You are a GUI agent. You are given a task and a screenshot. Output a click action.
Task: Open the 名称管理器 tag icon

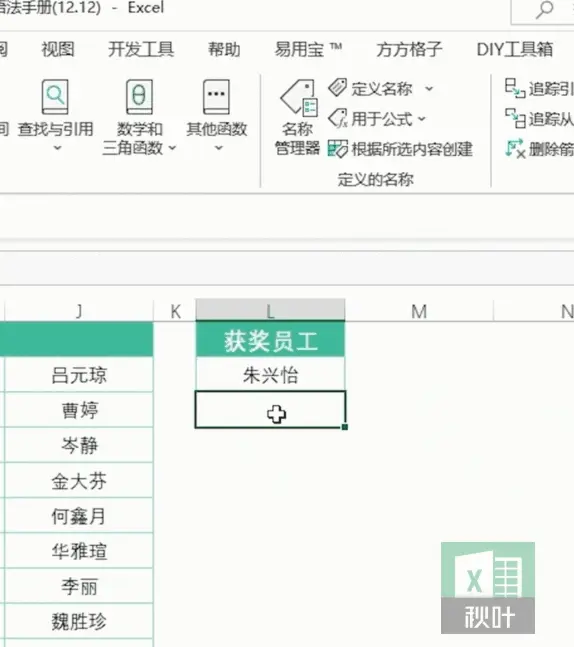coord(299,97)
